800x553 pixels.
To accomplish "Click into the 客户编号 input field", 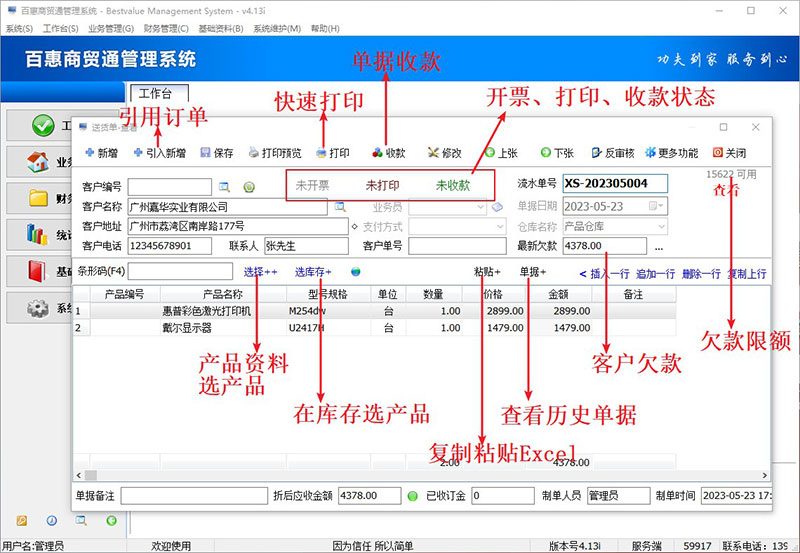I will [169, 187].
